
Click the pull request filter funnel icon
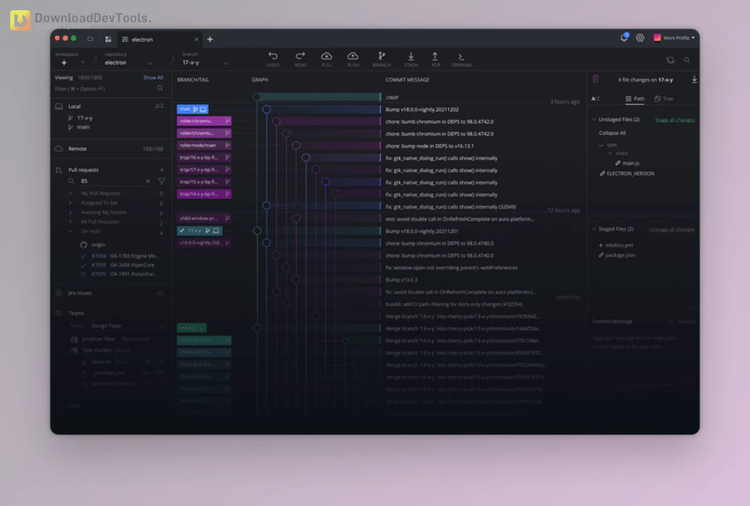(x=162, y=181)
